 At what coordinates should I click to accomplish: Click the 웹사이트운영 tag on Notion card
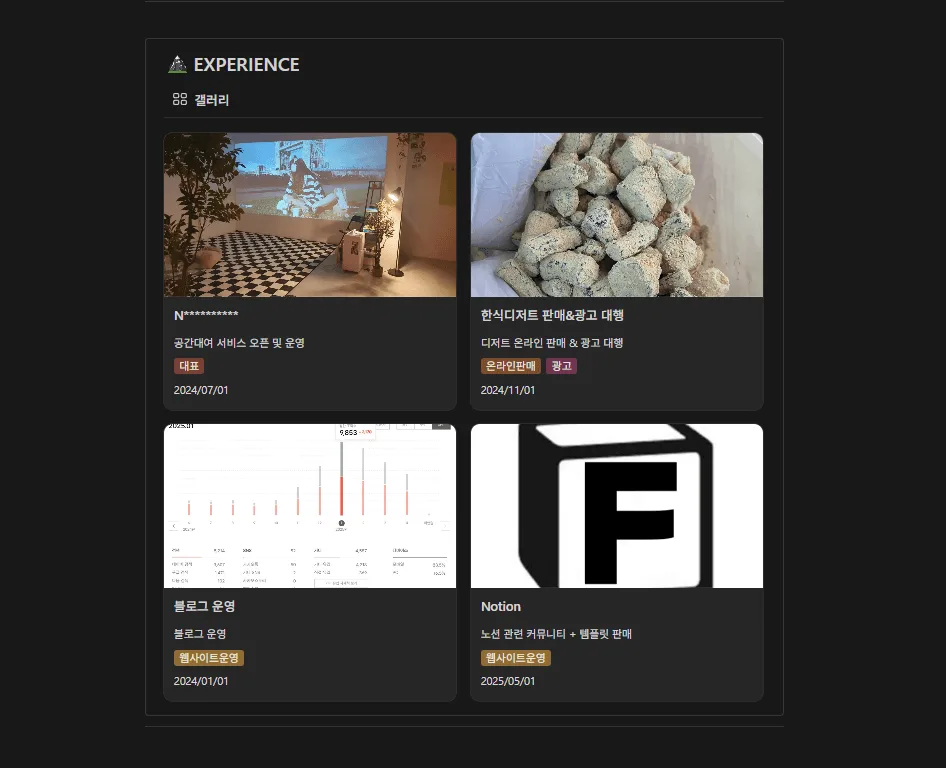point(516,658)
